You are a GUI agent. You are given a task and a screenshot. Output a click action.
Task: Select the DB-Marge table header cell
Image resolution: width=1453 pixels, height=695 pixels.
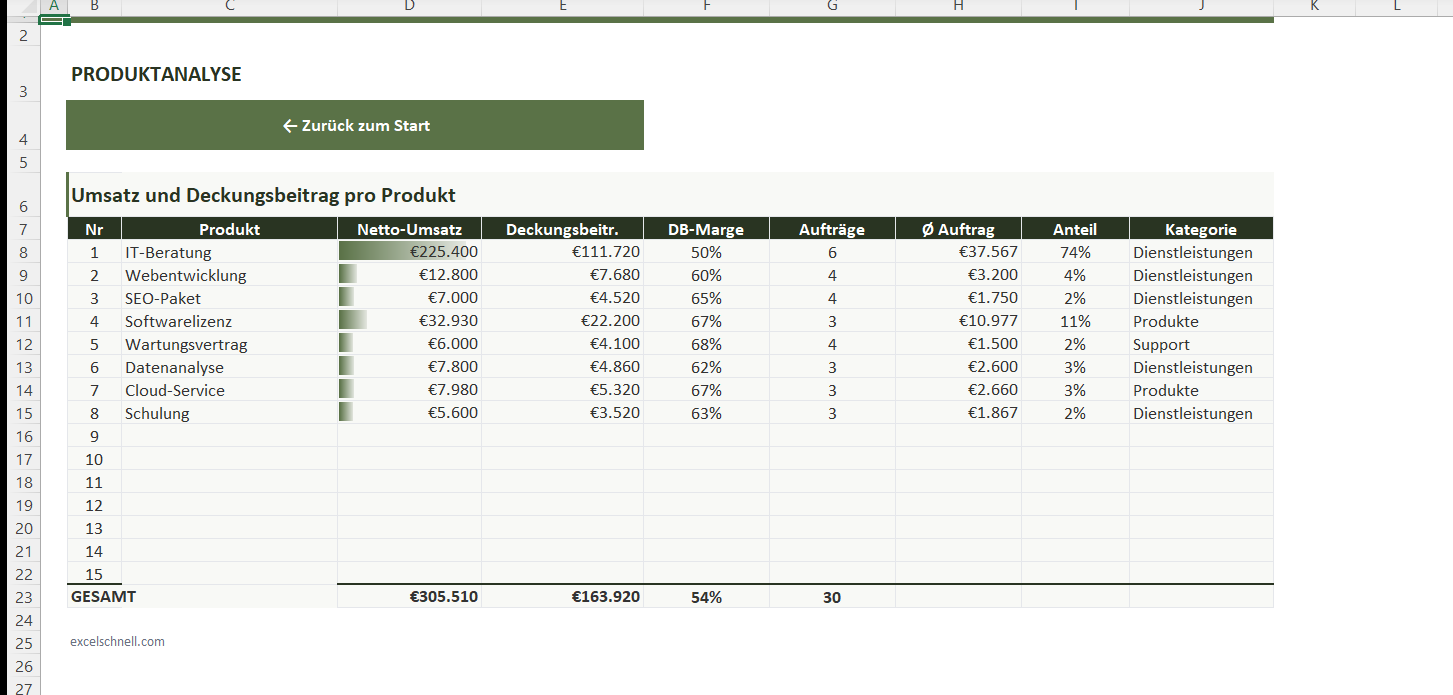tap(705, 229)
